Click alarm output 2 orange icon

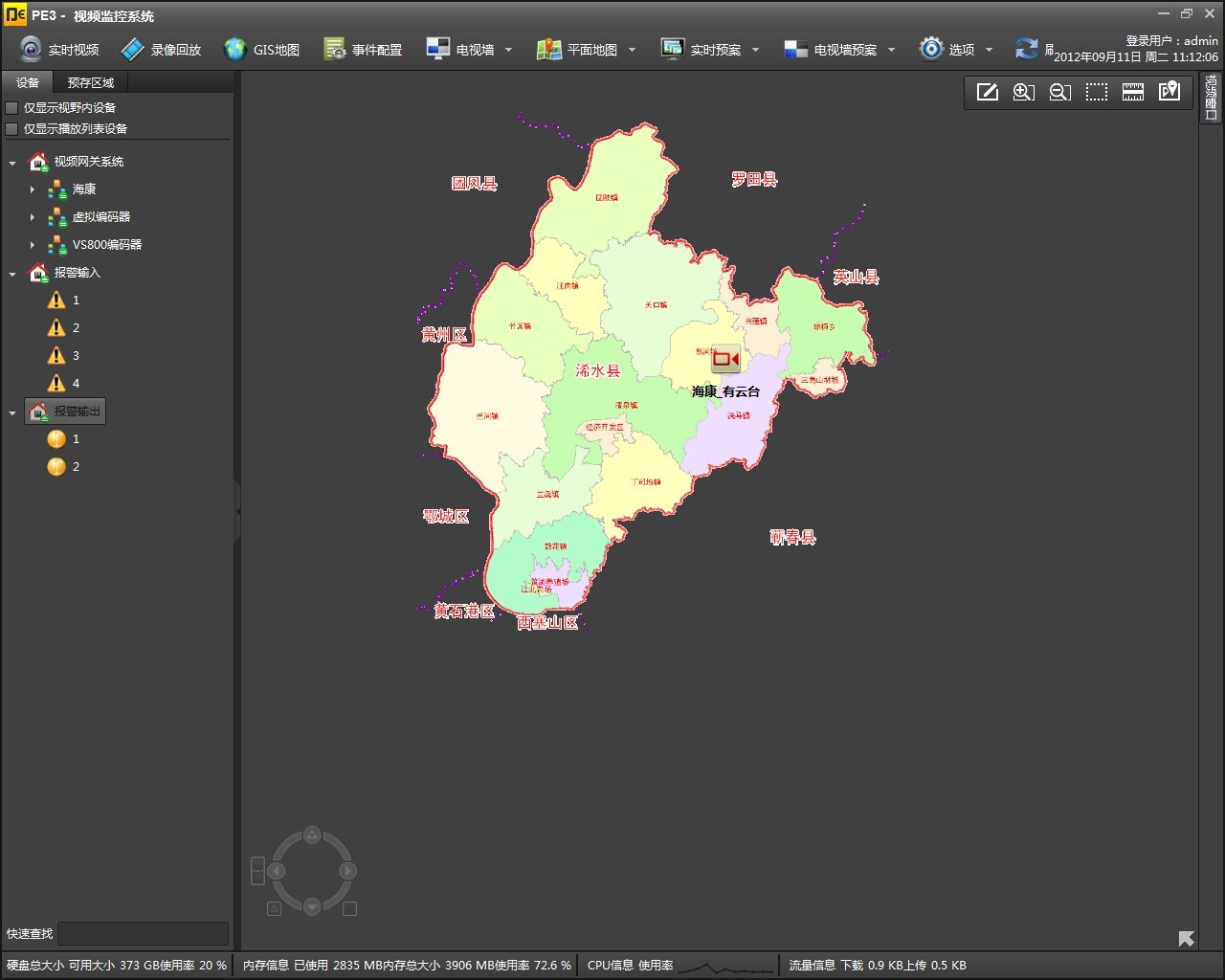click(56, 467)
